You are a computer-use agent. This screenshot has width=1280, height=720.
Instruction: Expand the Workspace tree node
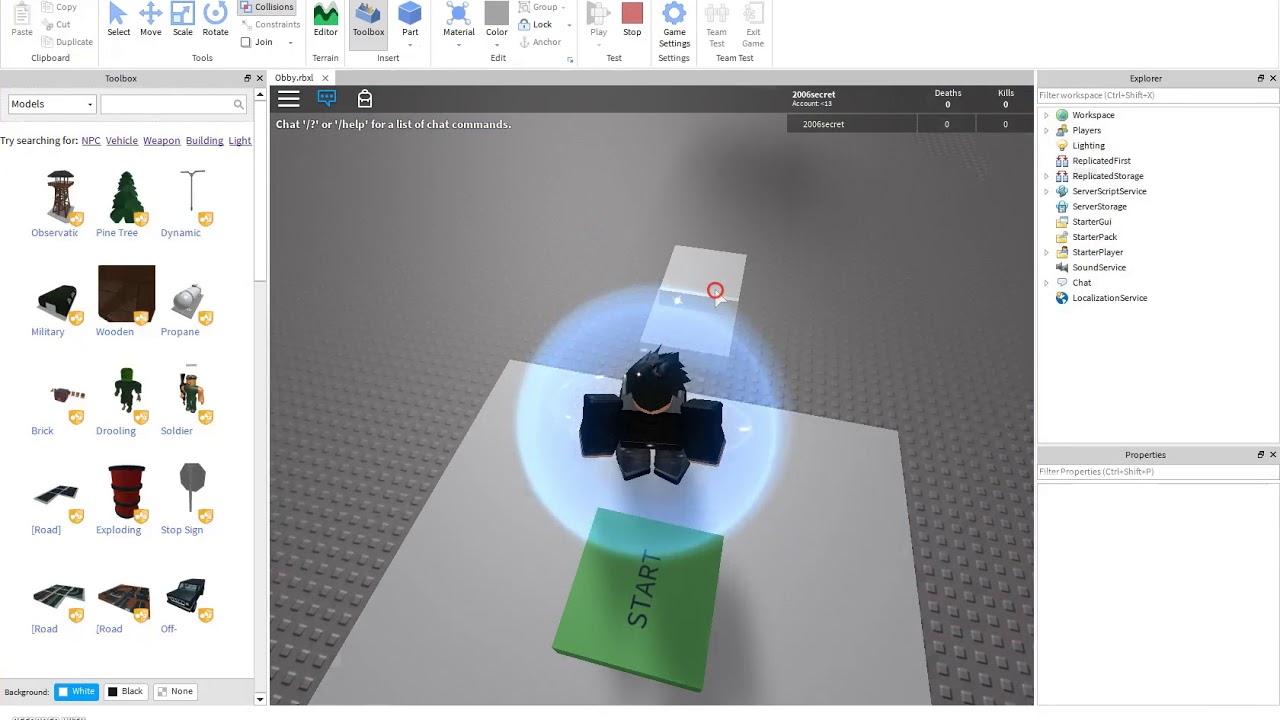coord(1046,115)
